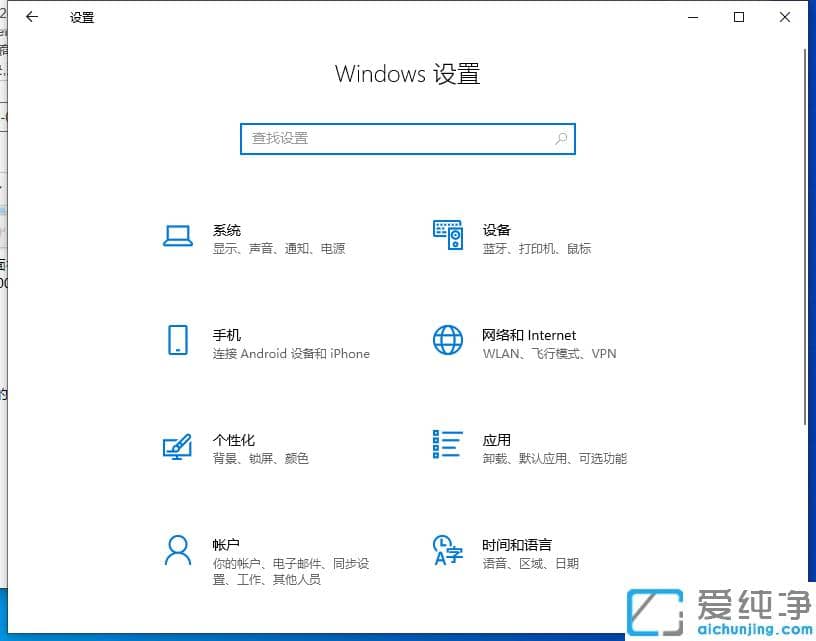Click the 设置 title bar label
The height and width of the screenshot is (641, 816).
point(82,17)
